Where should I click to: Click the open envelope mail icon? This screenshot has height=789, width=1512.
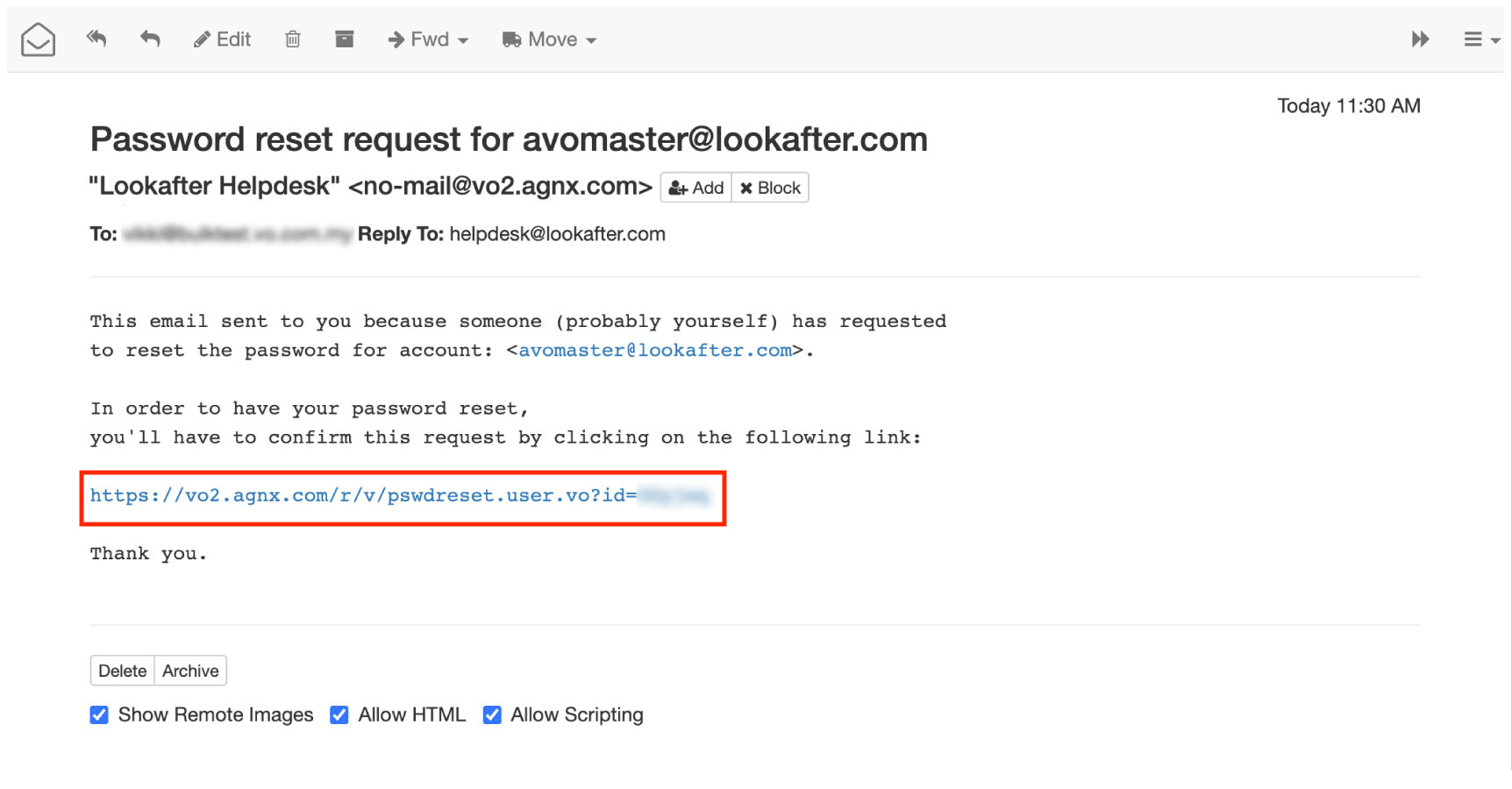(x=38, y=39)
